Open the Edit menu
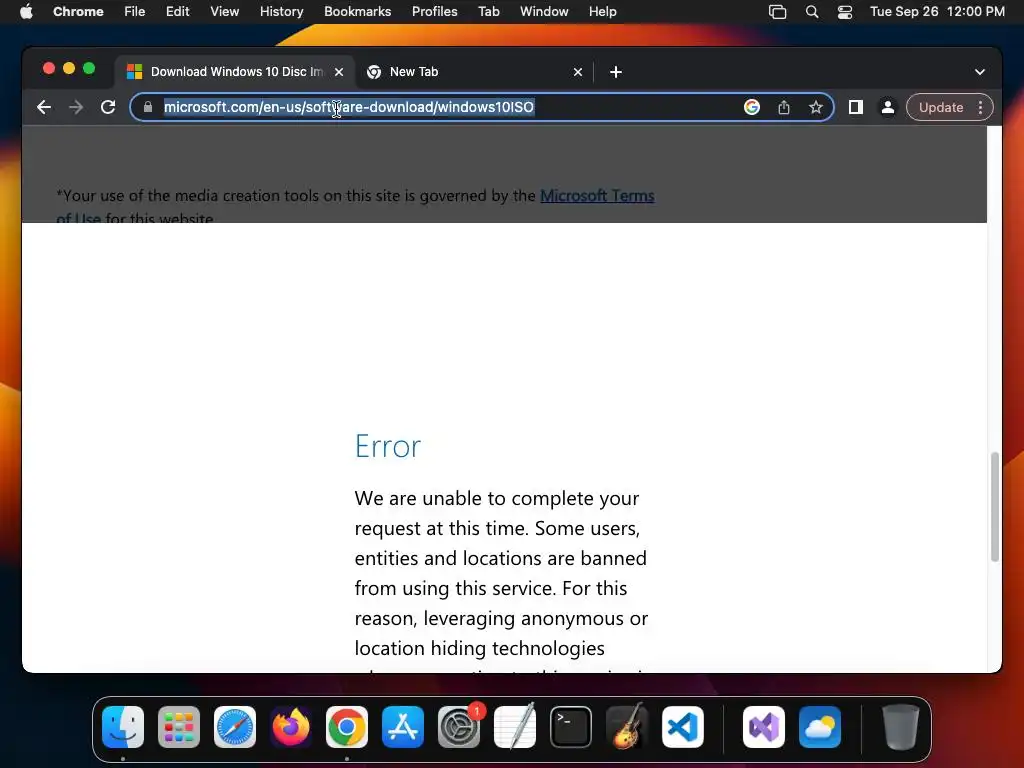Viewport: 1024px width, 768px height. (177, 12)
